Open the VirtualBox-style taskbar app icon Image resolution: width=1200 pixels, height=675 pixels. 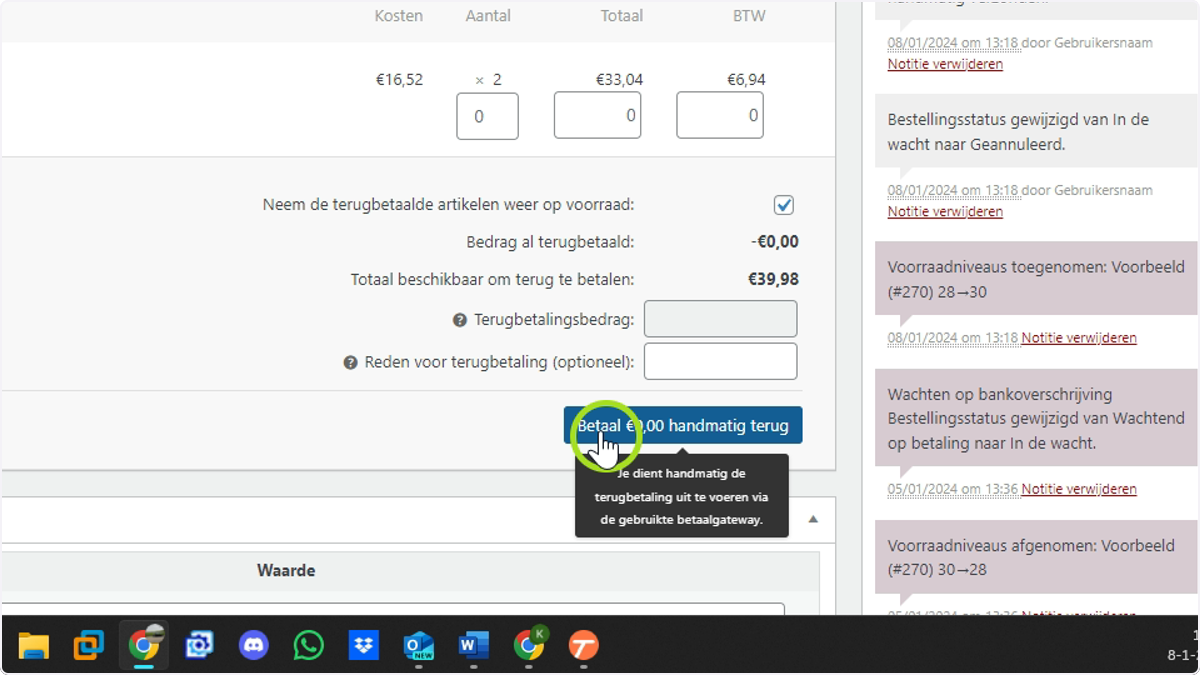pyautogui.click(x=89, y=646)
